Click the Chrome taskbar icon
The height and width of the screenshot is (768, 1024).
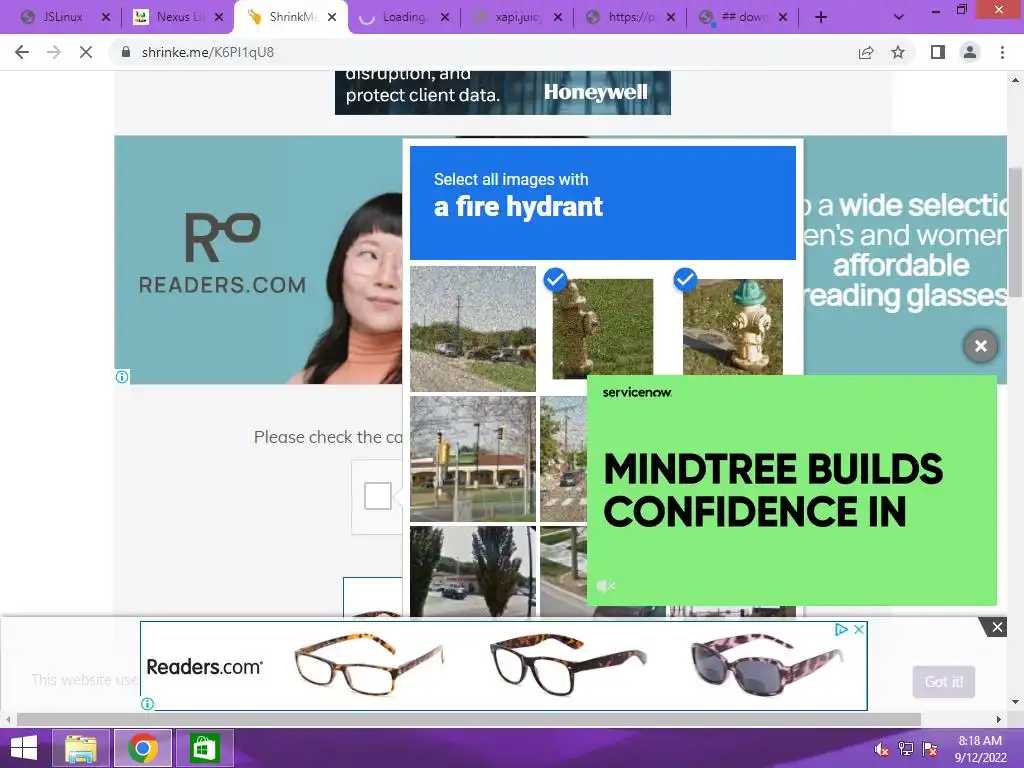[143, 748]
